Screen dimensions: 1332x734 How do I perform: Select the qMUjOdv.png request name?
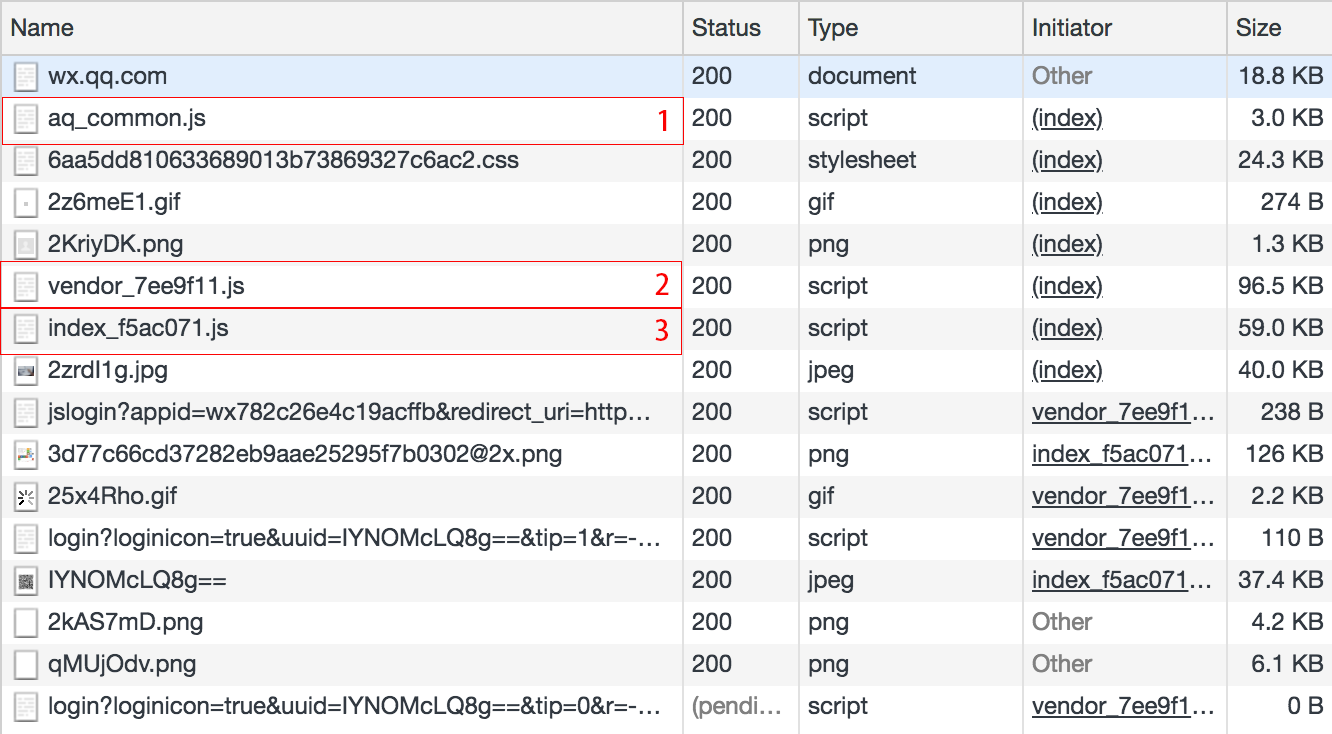coord(122,665)
